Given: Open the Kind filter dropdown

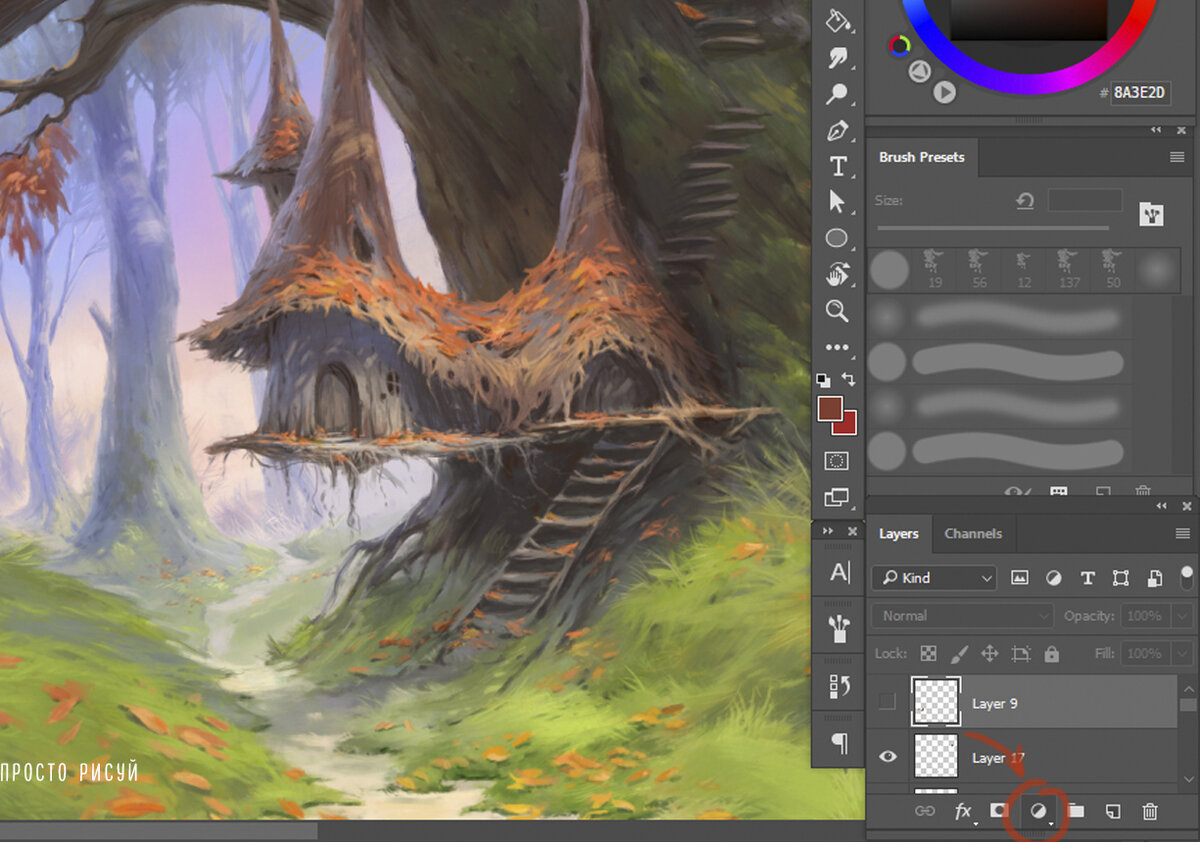Looking at the screenshot, I should (x=933, y=578).
